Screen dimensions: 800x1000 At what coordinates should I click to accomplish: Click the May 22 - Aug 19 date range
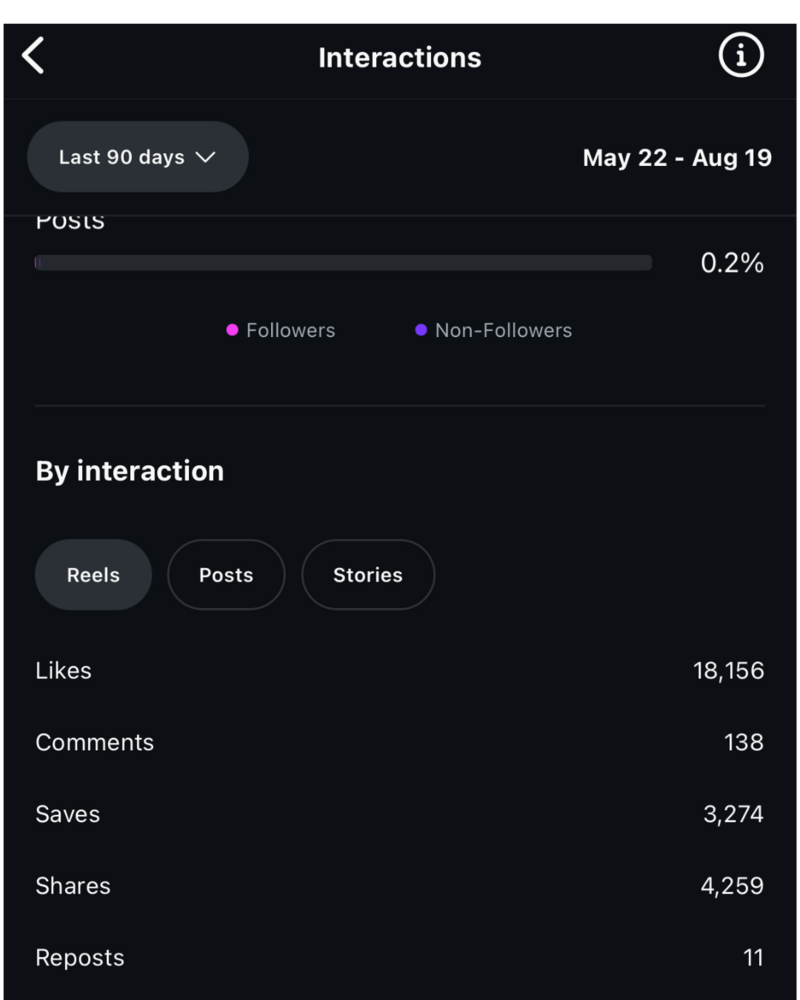pyautogui.click(x=677, y=158)
